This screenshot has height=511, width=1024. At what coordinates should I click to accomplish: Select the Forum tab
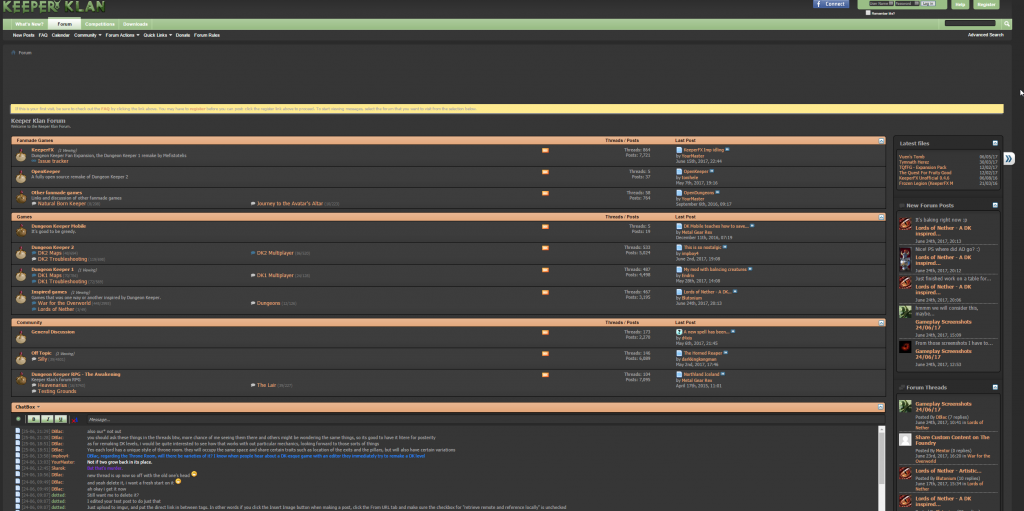[65, 24]
